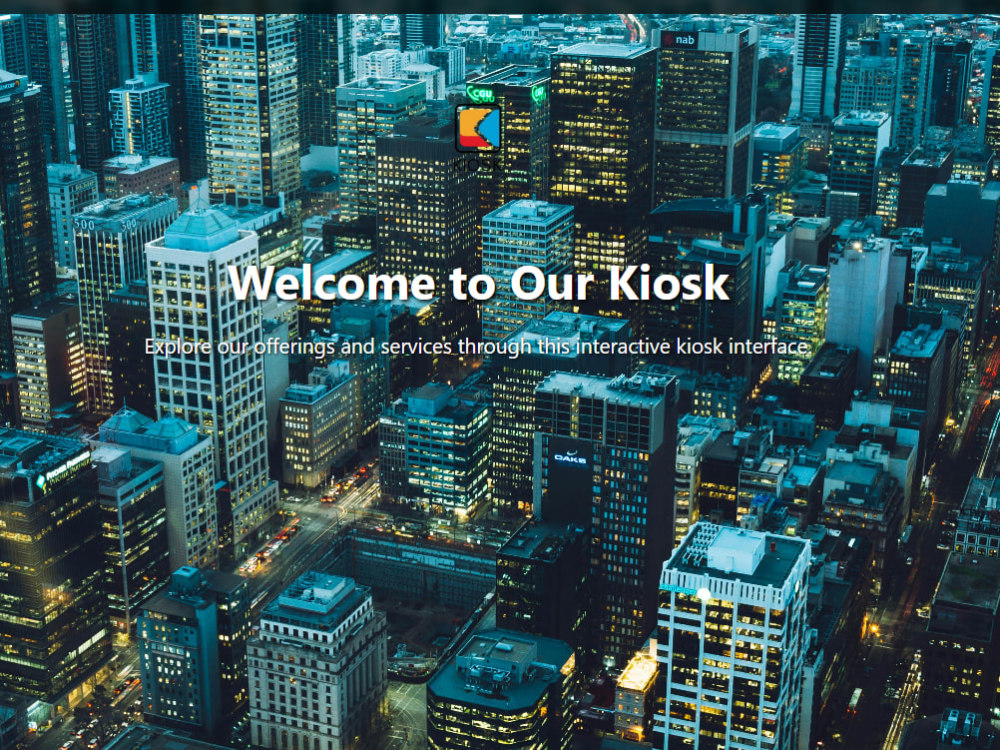Click the "Welcome to Our Kiosk" heading
The height and width of the screenshot is (750, 1000).
point(479,283)
